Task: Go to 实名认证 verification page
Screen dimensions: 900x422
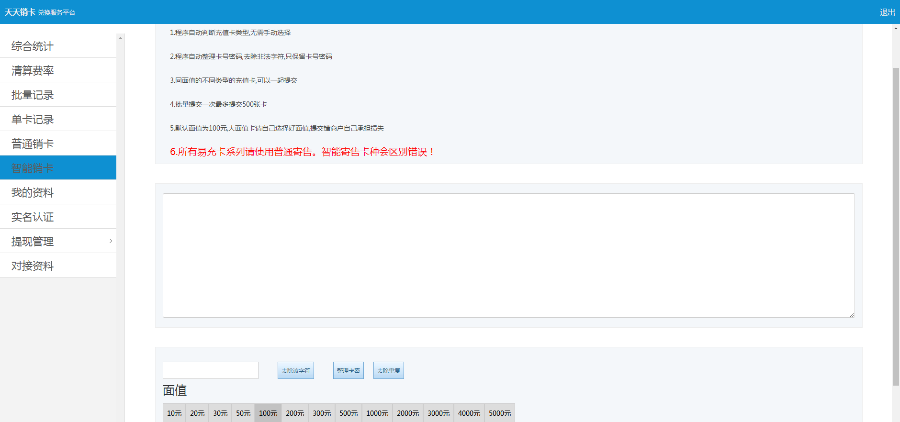Action: [x=32, y=217]
